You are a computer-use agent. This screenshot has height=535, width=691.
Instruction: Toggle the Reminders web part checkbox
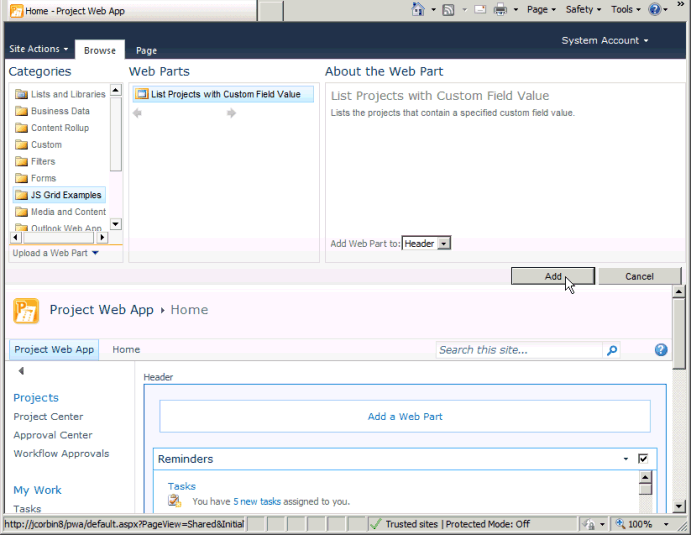click(x=643, y=459)
